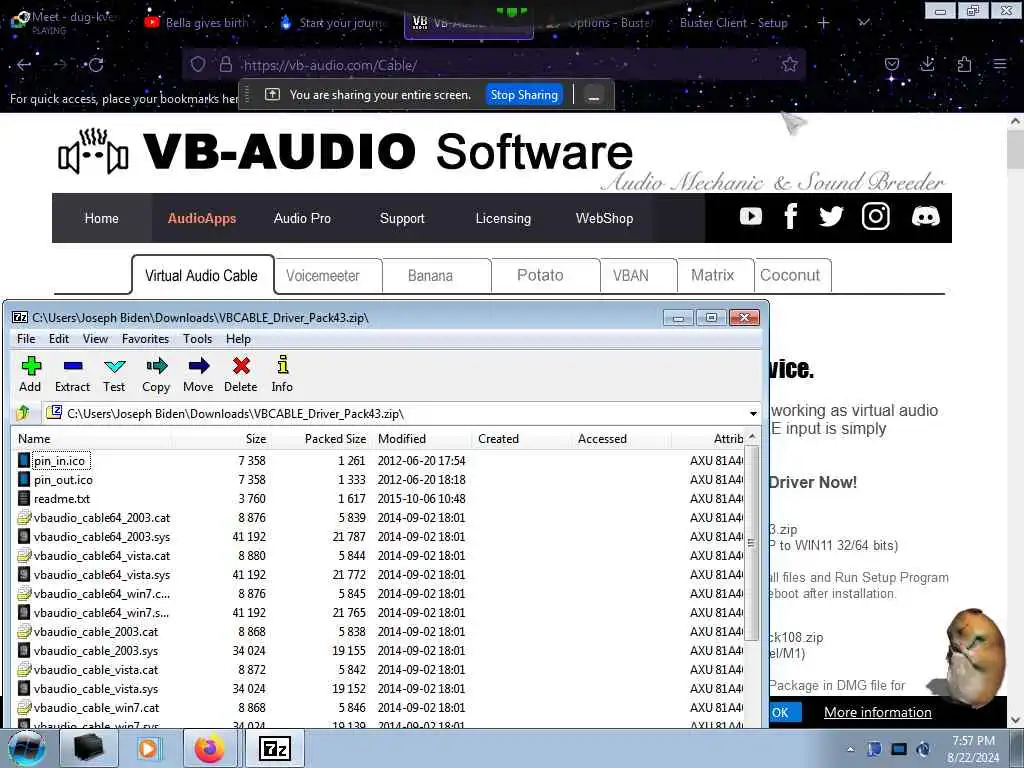Select the pin_out.ico file

click(x=63, y=479)
